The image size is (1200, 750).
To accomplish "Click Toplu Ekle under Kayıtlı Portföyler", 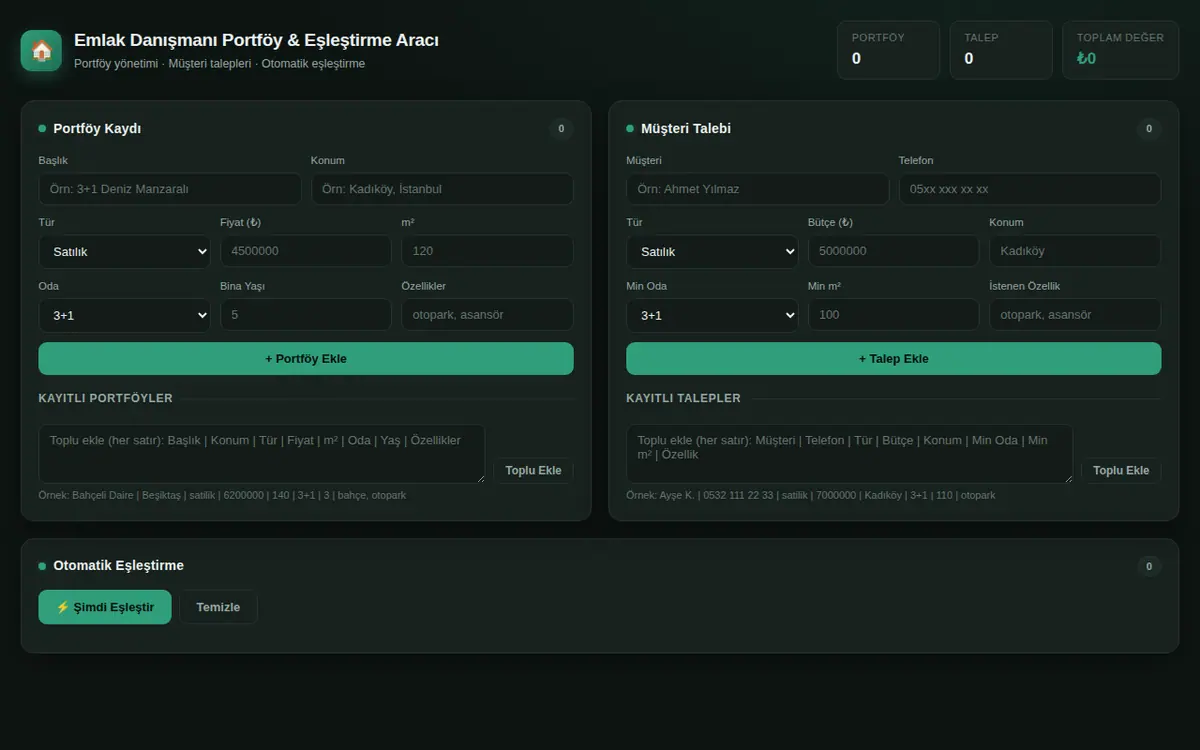I will [533, 471].
